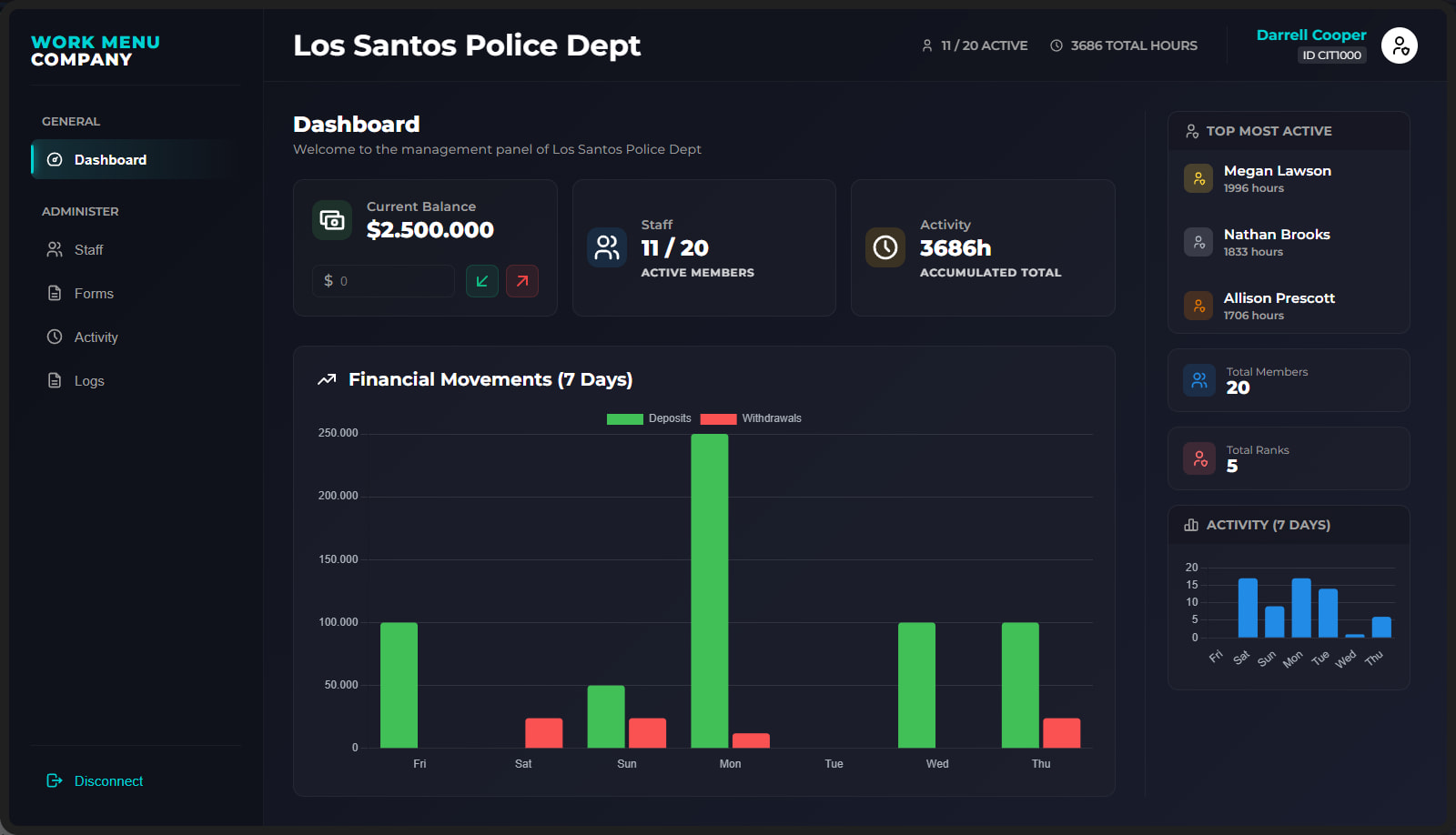Click the green deposit arrow button

point(482,281)
